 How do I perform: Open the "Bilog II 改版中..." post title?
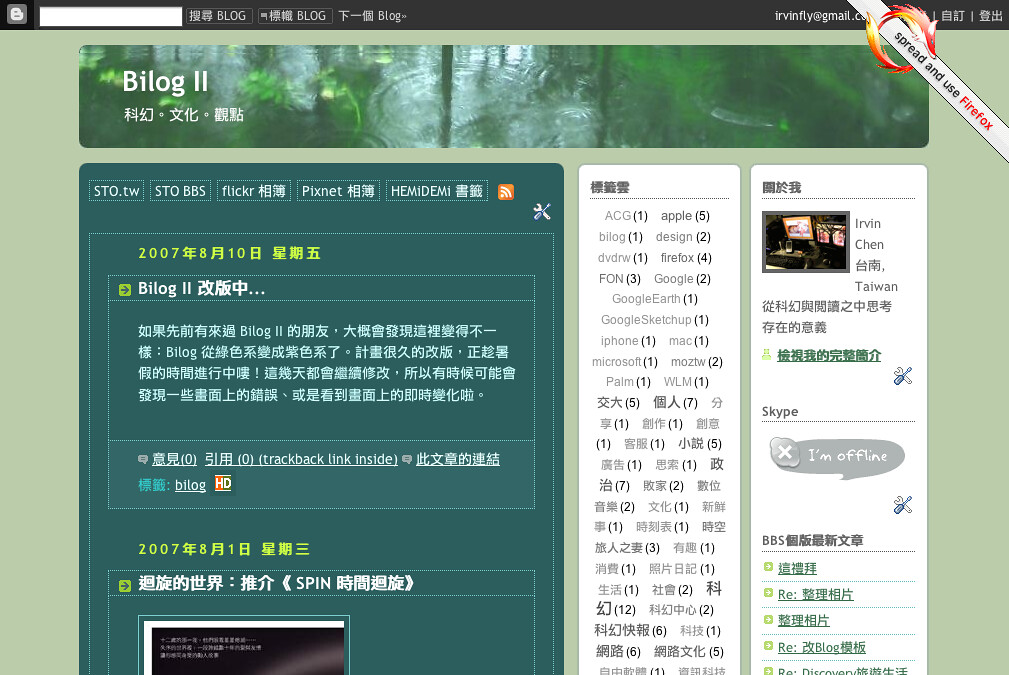(x=201, y=289)
